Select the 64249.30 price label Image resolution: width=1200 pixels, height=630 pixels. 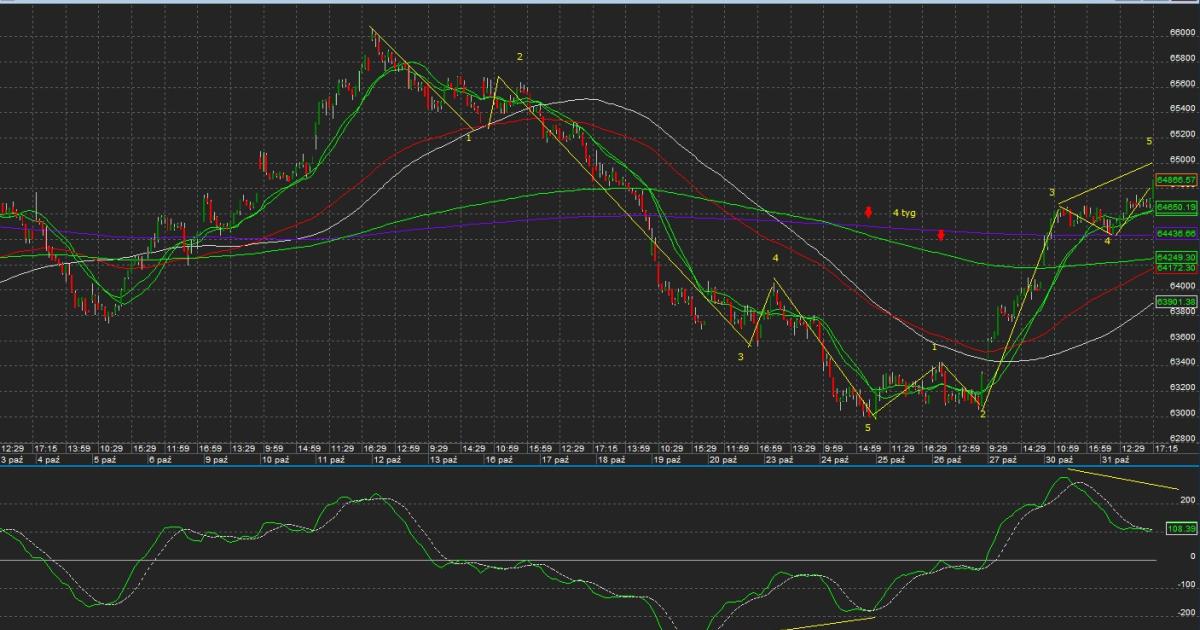1175,258
